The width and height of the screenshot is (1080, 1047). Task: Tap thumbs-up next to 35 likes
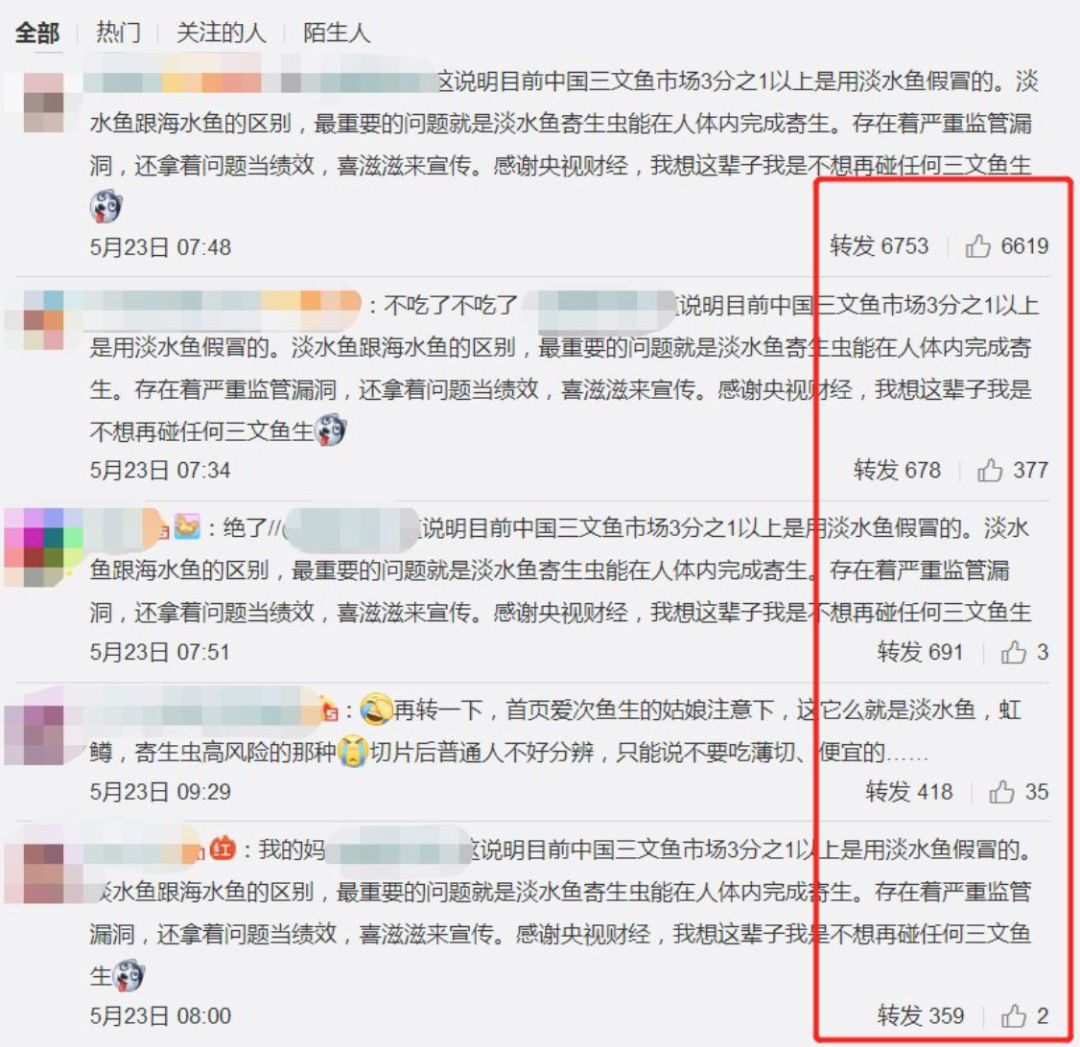point(1001,792)
